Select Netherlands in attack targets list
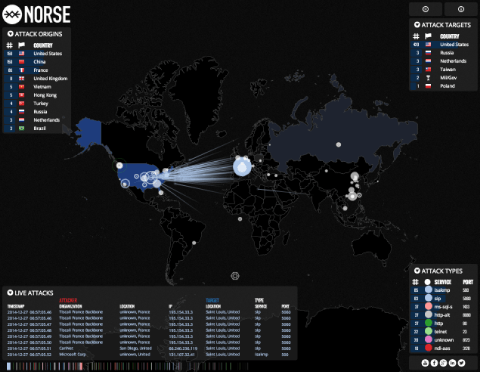 click(443, 61)
